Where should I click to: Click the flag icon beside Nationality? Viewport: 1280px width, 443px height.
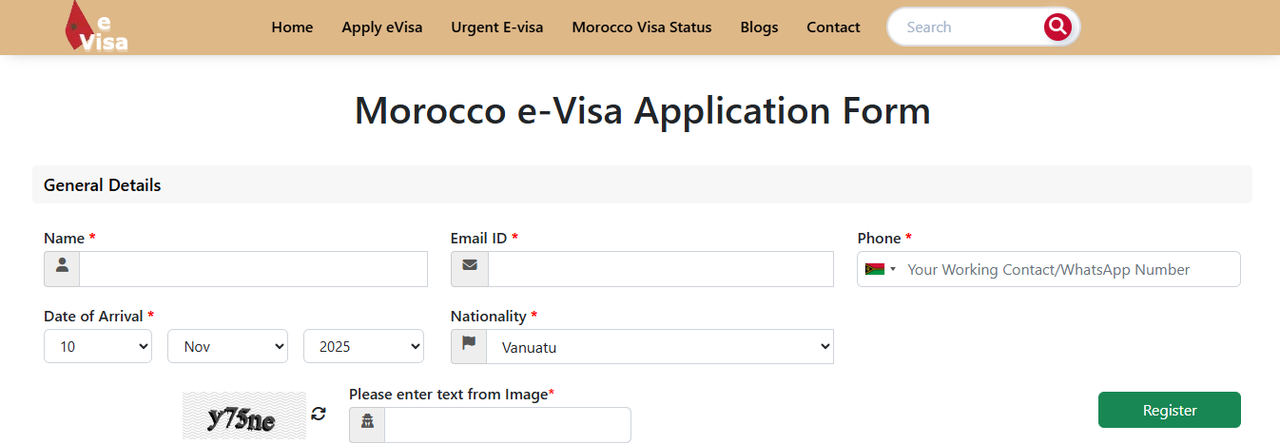[469, 346]
